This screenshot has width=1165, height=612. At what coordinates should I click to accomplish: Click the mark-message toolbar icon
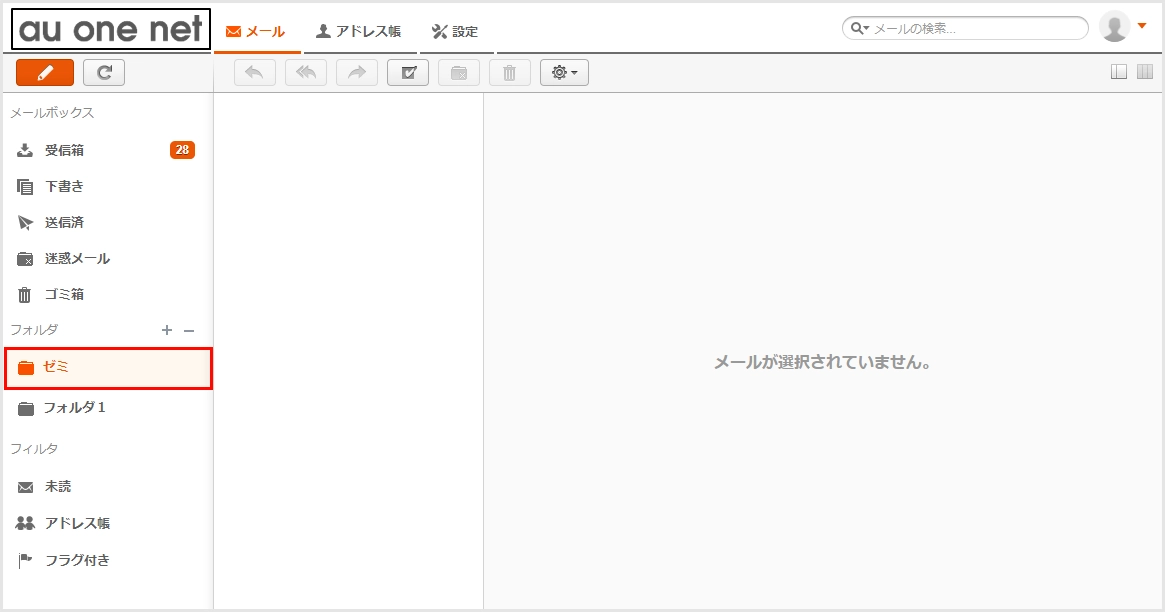point(407,71)
